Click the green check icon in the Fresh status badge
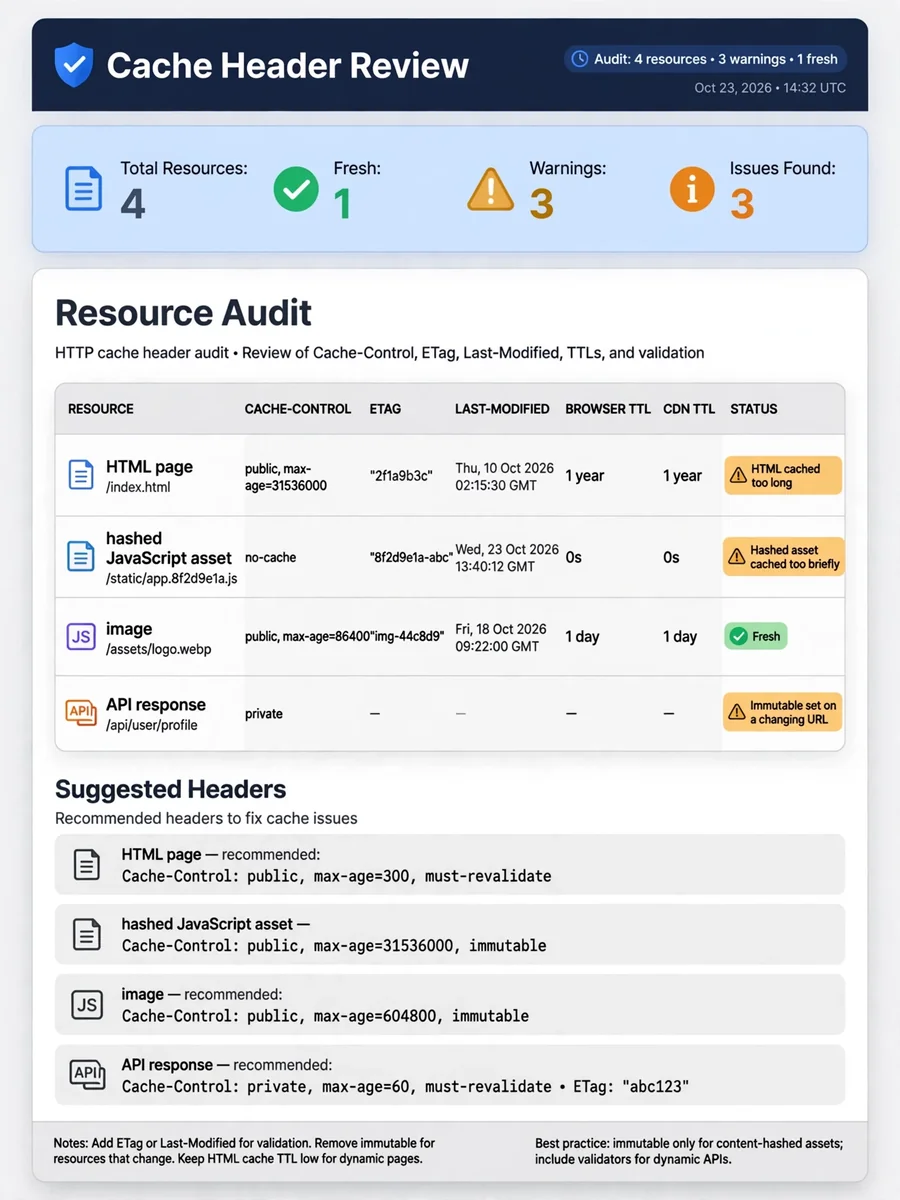The image size is (900, 1200). (x=739, y=636)
